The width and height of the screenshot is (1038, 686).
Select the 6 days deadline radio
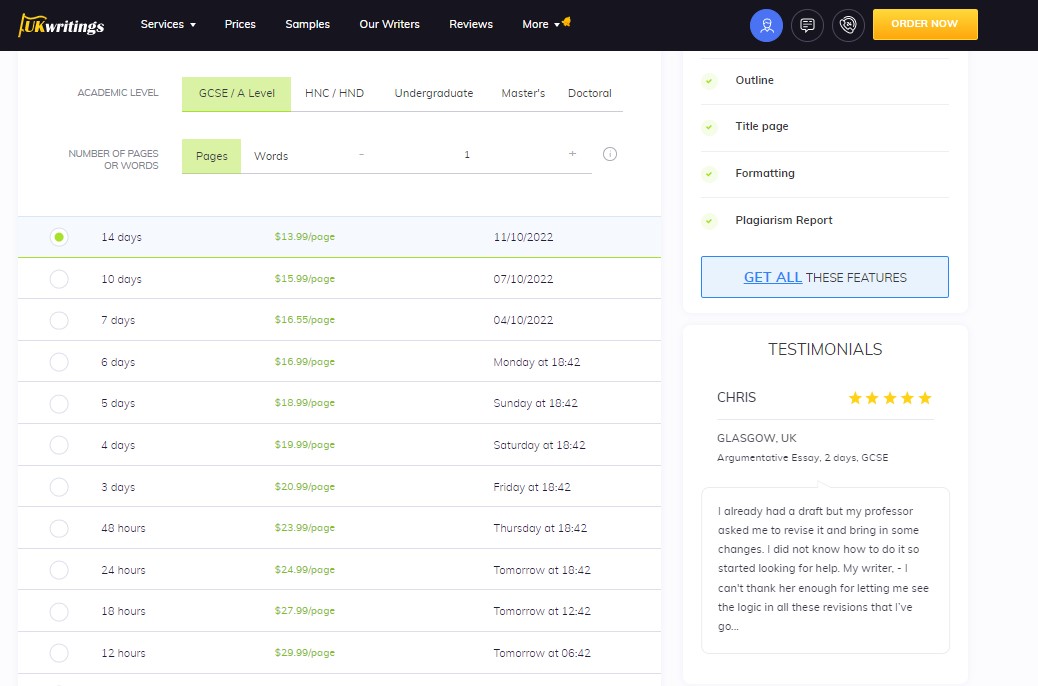59,362
